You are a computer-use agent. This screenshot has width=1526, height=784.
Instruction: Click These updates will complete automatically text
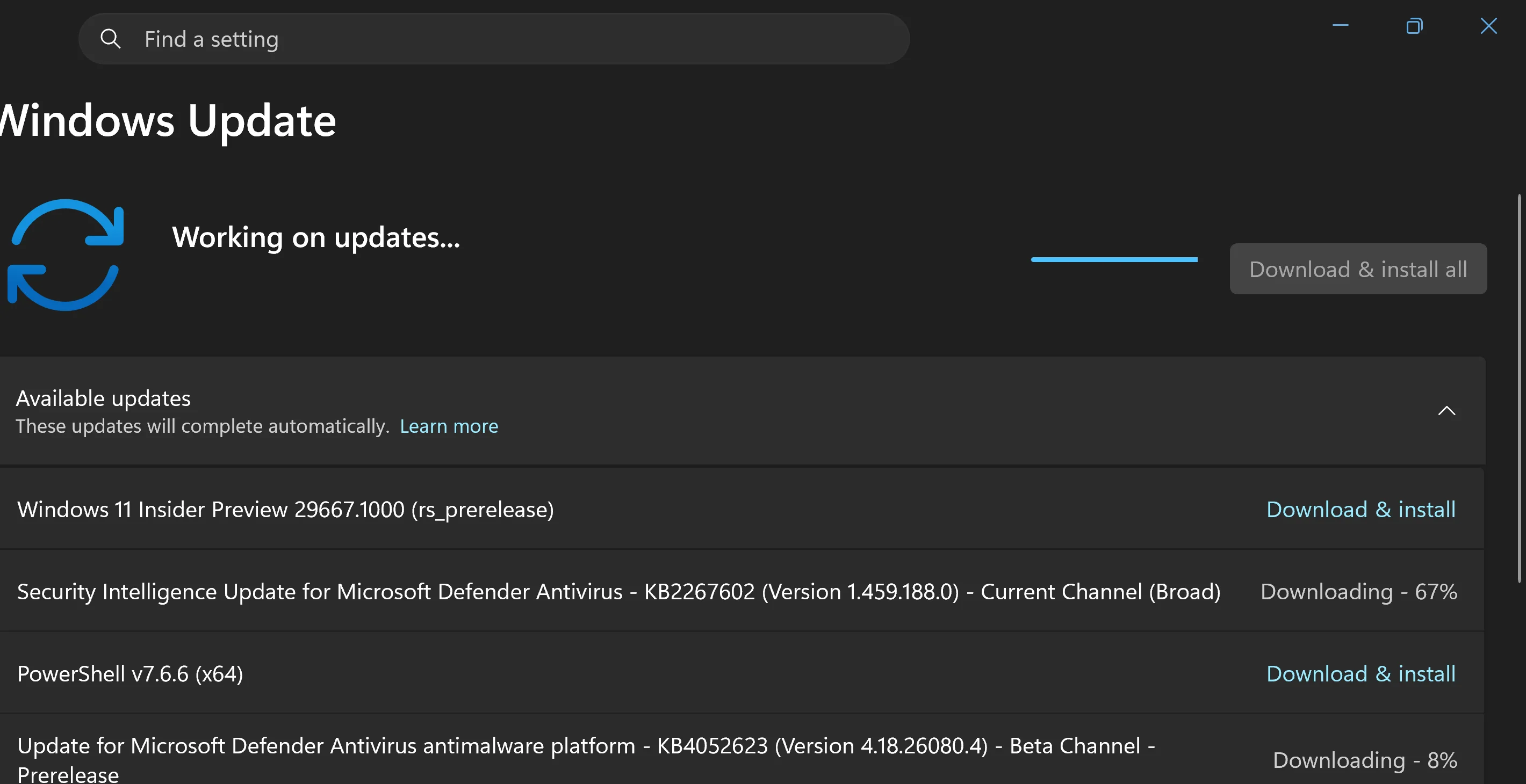[203, 426]
